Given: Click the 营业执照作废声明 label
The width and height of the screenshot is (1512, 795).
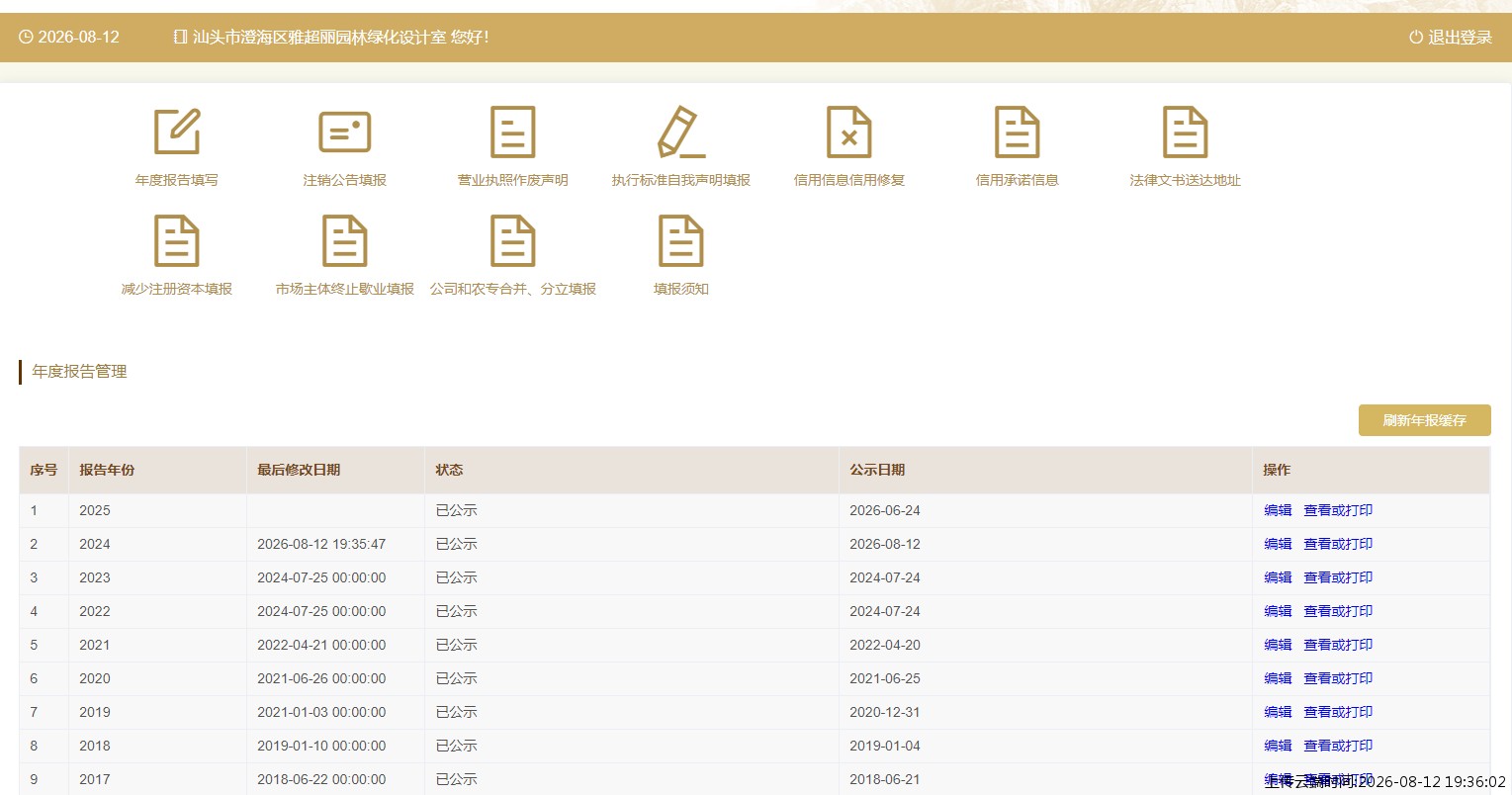Looking at the screenshot, I should click(513, 180).
